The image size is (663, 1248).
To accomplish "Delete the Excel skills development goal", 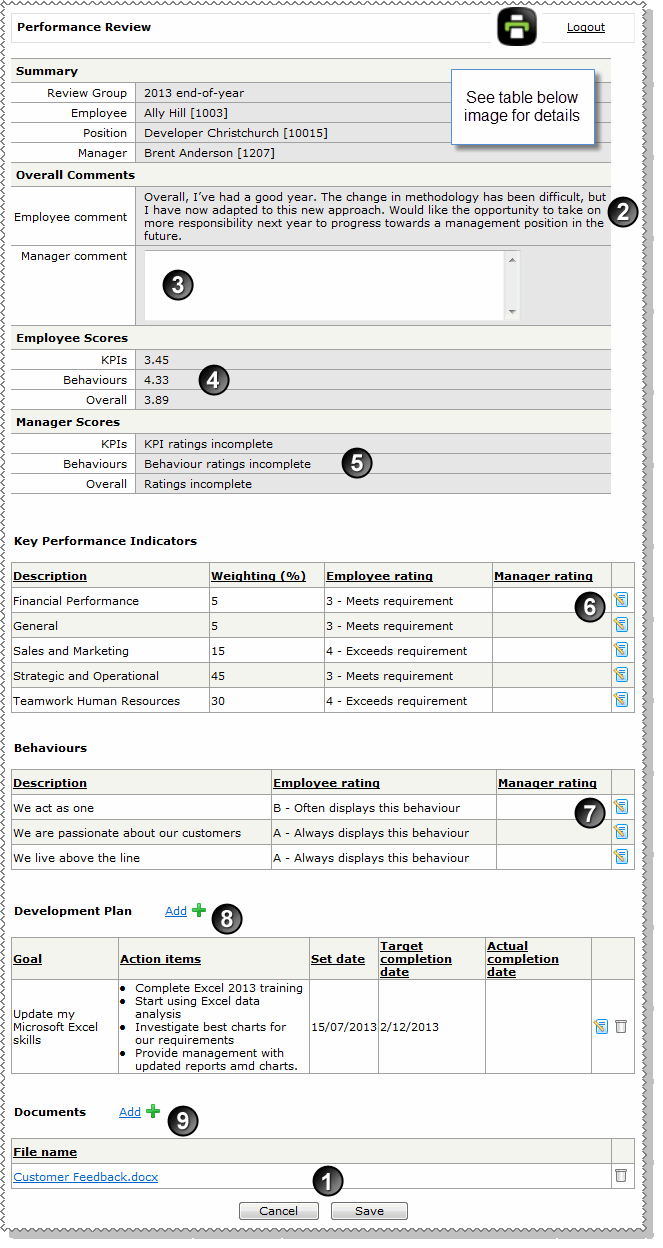I will (621, 1026).
